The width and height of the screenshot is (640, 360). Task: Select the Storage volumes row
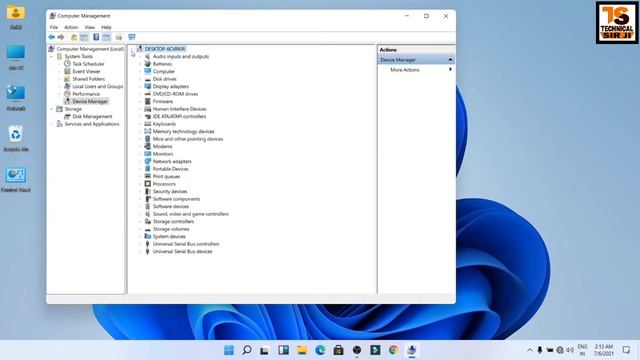tap(171, 229)
